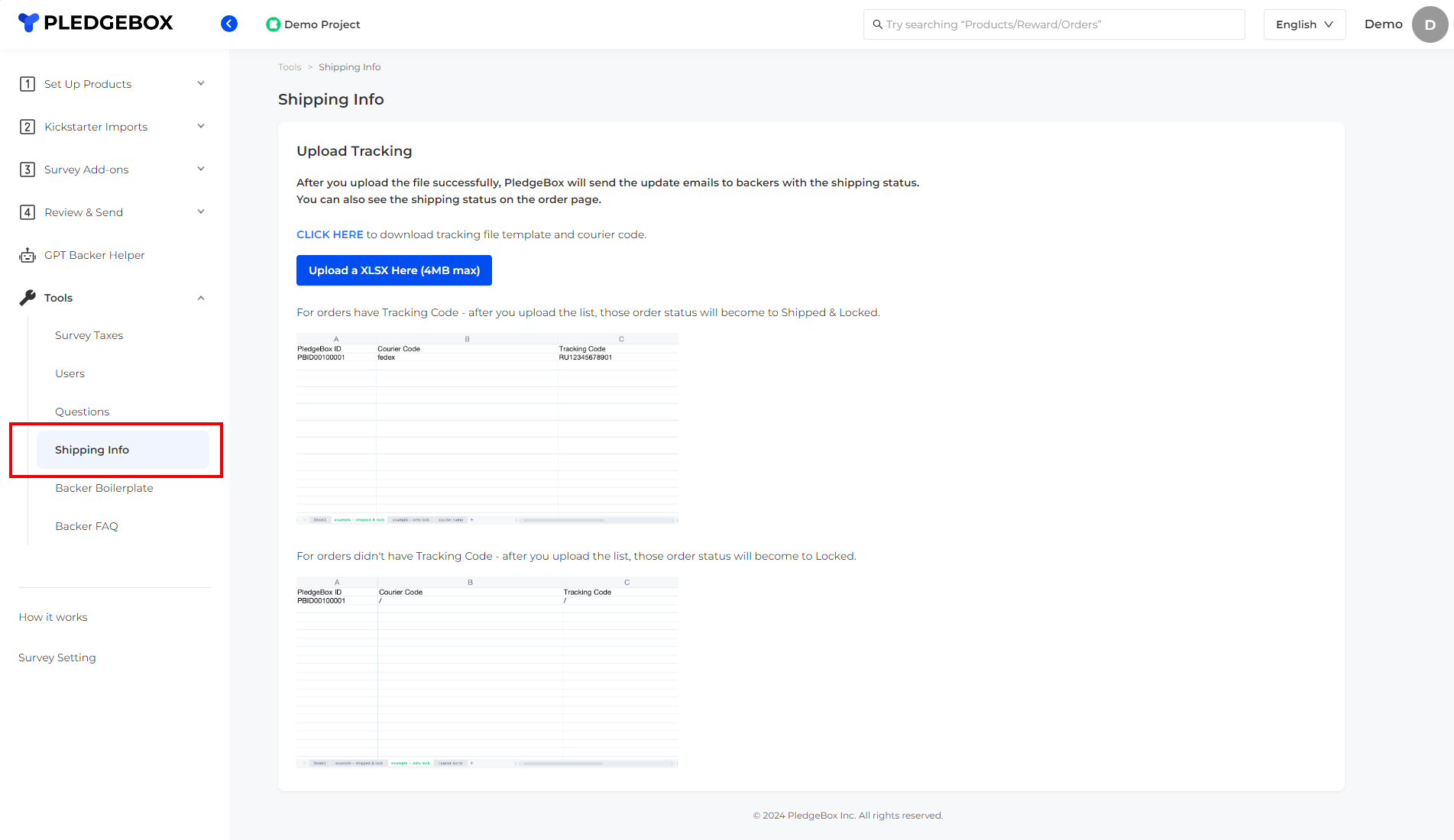Click the Upload Tracking heading
The image size is (1454, 840).
(354, 151)
